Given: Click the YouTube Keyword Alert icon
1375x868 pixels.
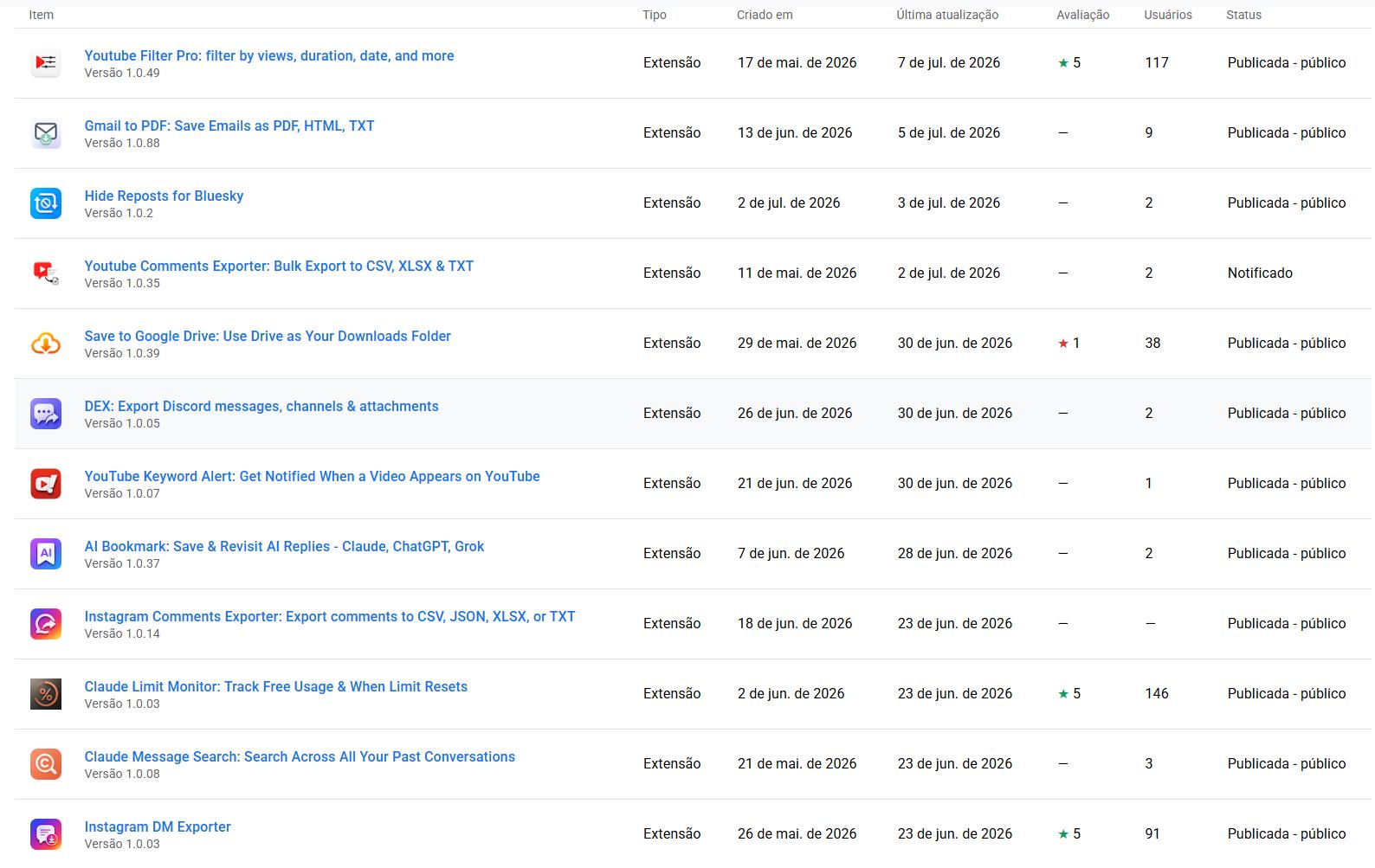Looking at the screenshot, I should click(46, 484).
